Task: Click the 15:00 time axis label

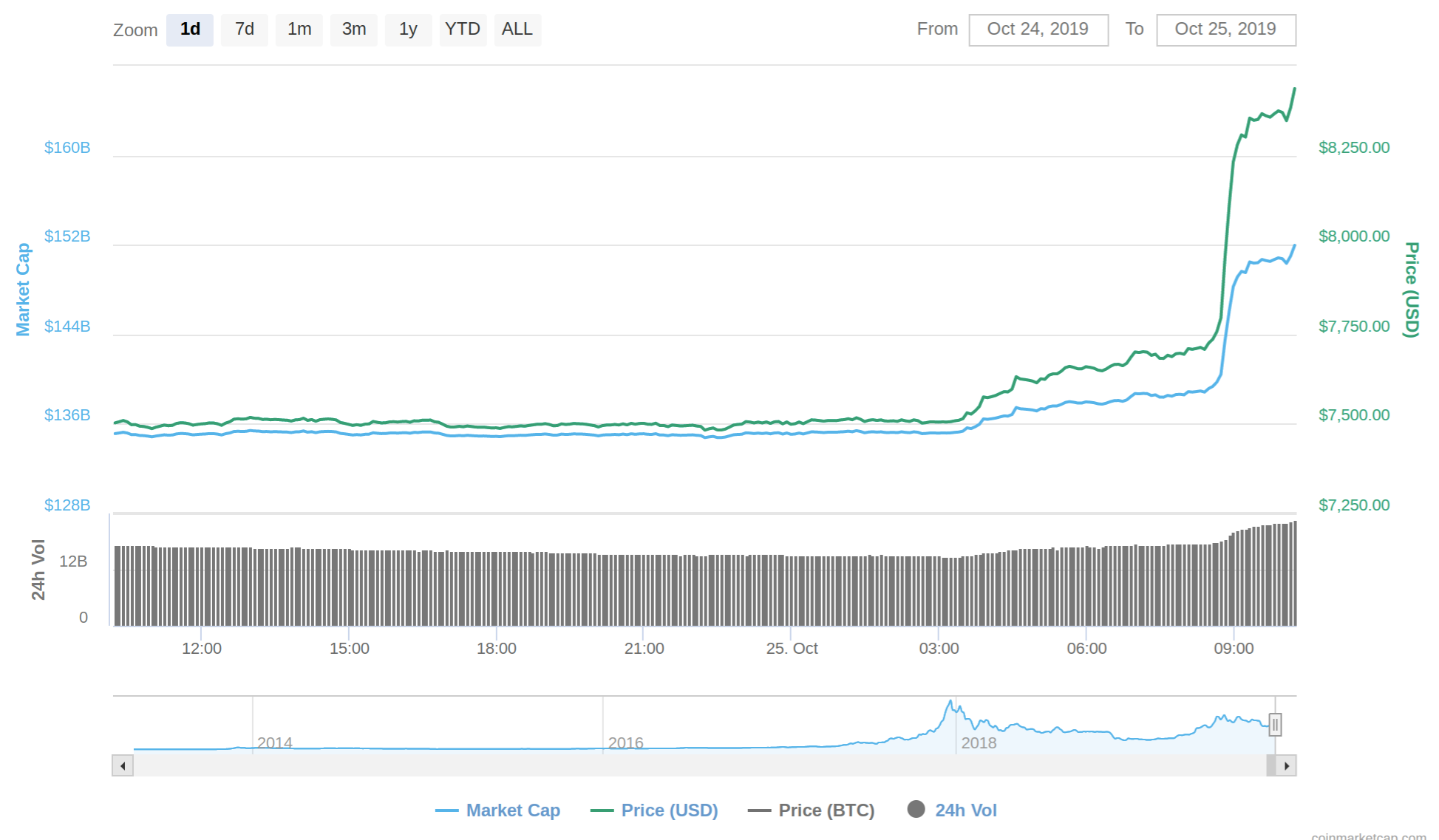Action: (x=350, y=649)
